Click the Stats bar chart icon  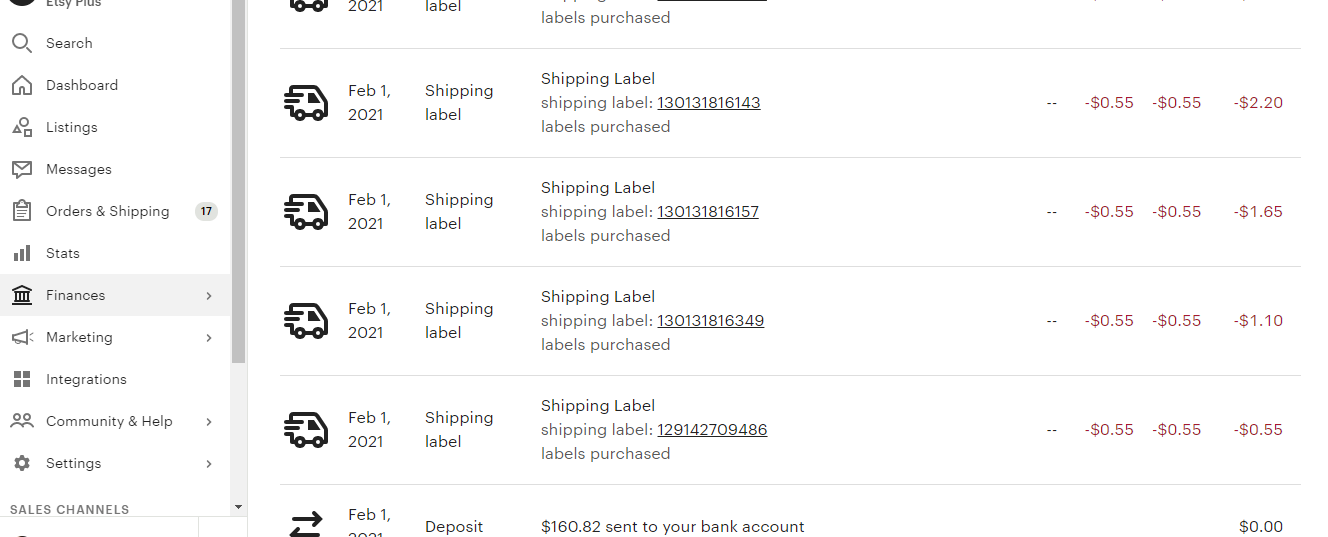click(x=22, y=253)
